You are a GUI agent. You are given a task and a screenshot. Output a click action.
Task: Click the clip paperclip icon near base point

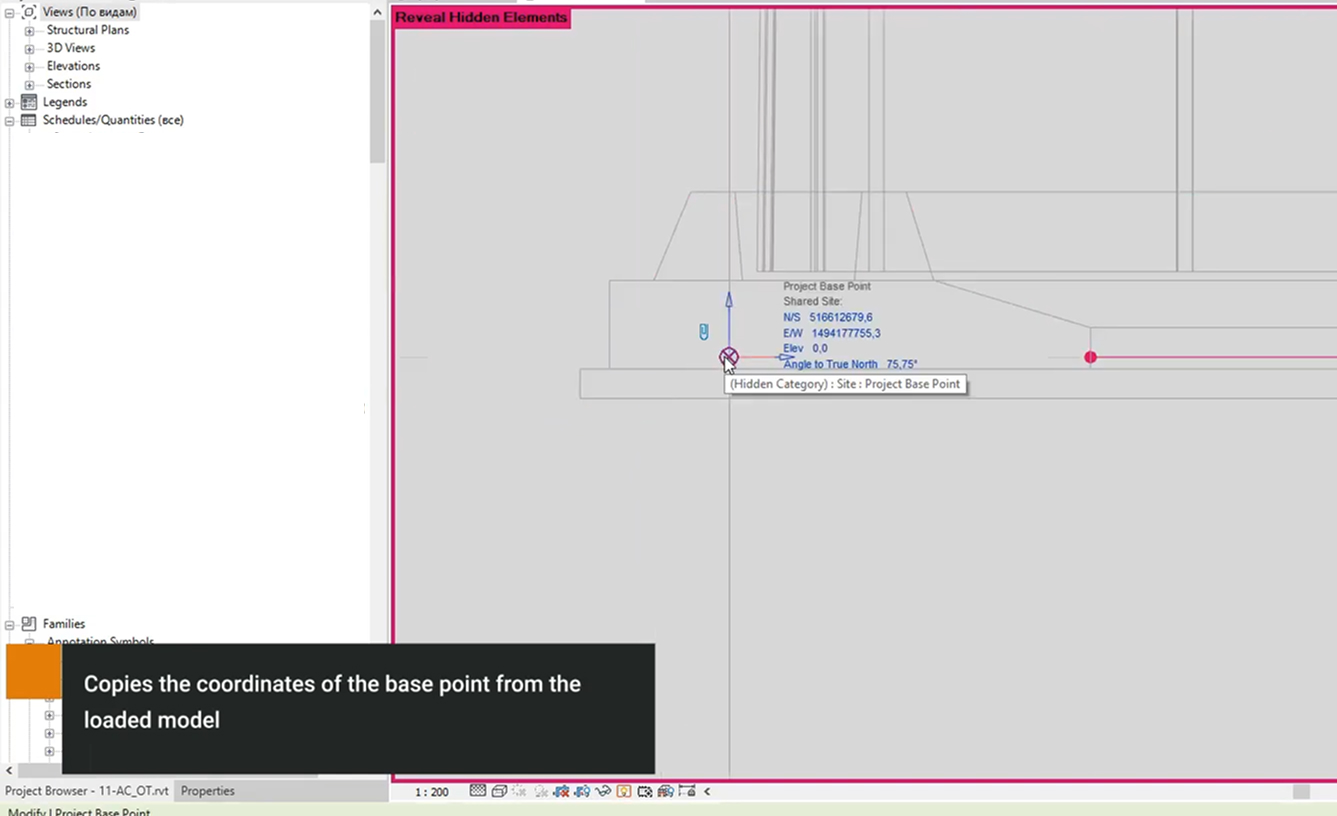point(704,331)
